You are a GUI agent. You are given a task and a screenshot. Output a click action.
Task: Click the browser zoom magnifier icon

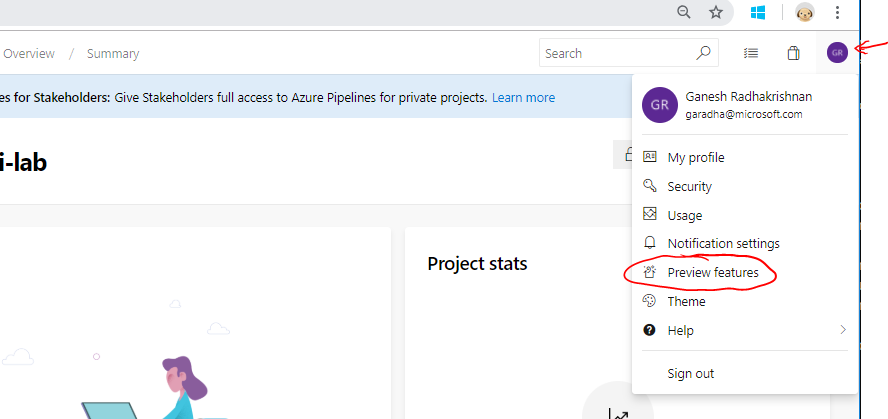coord(684,12)
